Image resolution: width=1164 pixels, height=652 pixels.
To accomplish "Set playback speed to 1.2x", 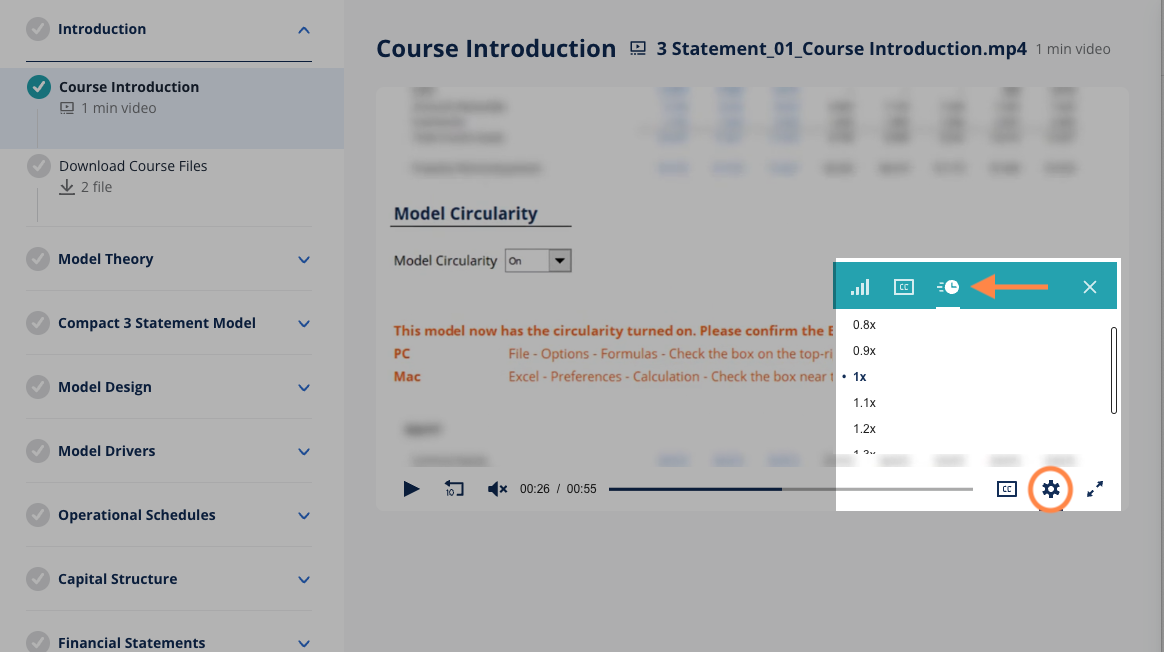I will [864, 428].
